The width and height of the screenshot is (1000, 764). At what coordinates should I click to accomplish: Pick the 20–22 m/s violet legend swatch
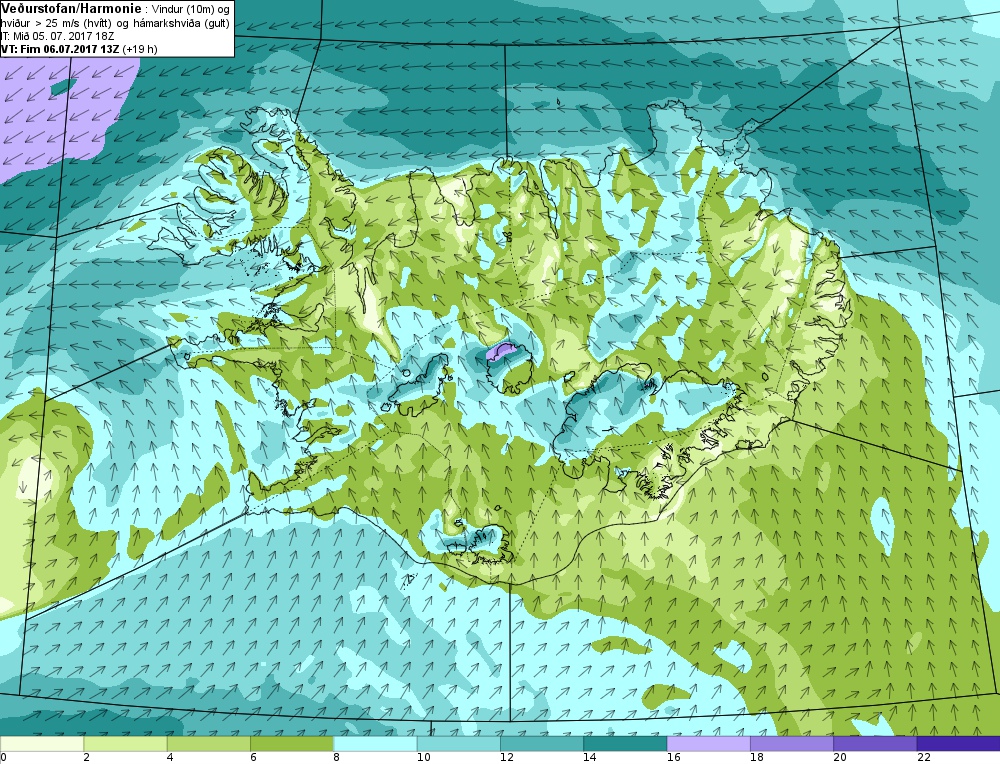tap(875, 744)
